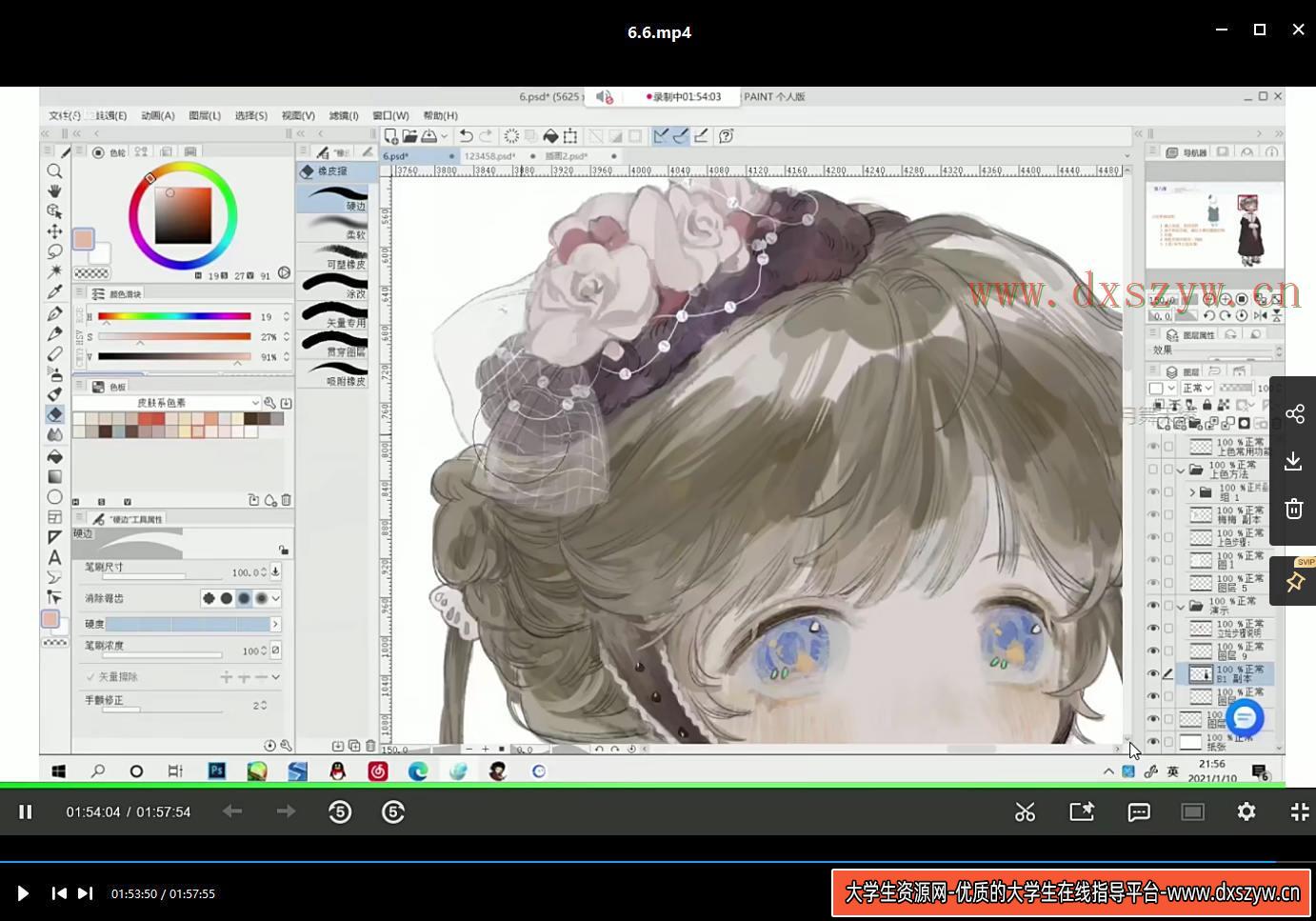Open player settings gear

point(1246,811)
